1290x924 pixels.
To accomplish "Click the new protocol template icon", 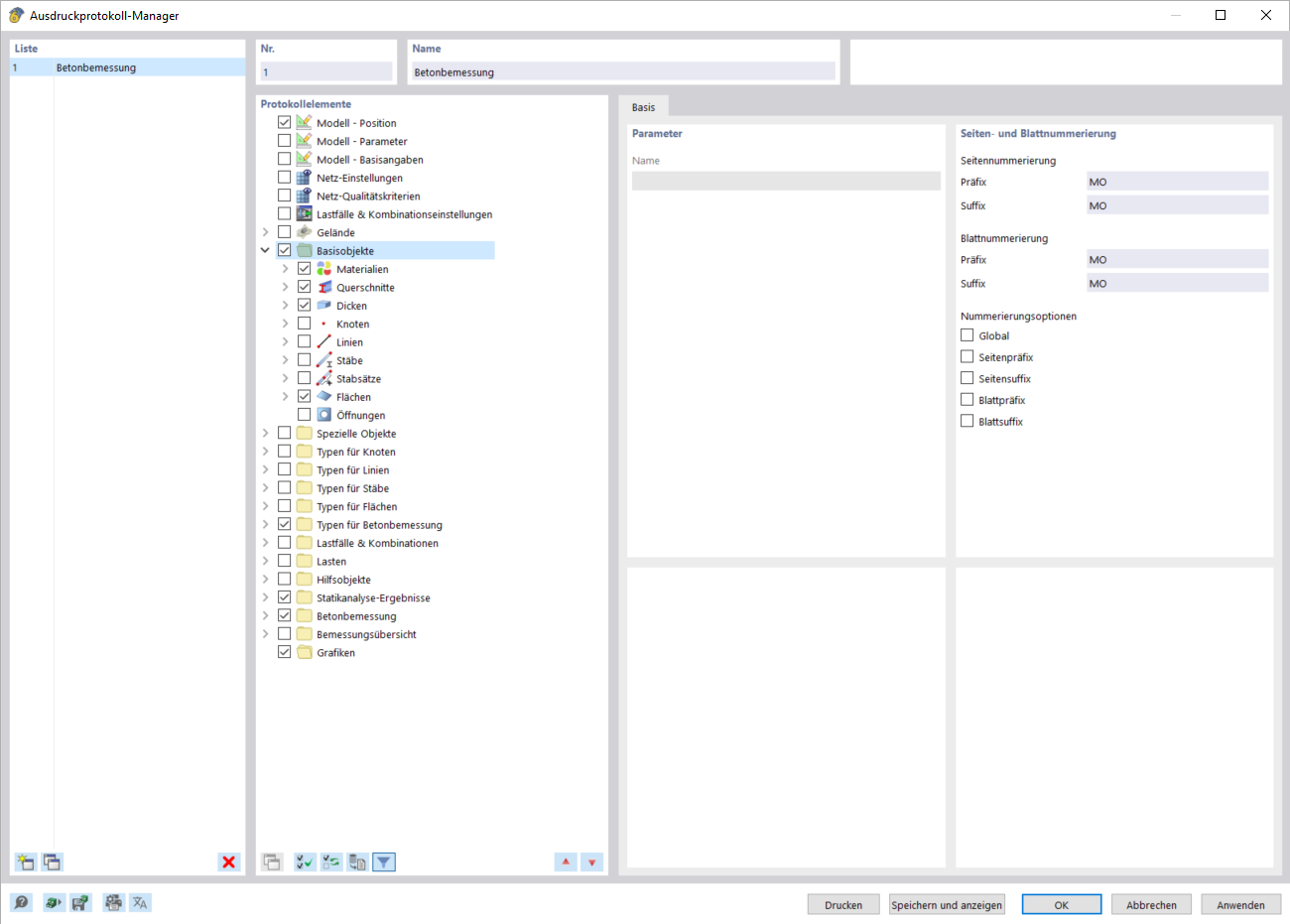I will [x=25, y=862].
